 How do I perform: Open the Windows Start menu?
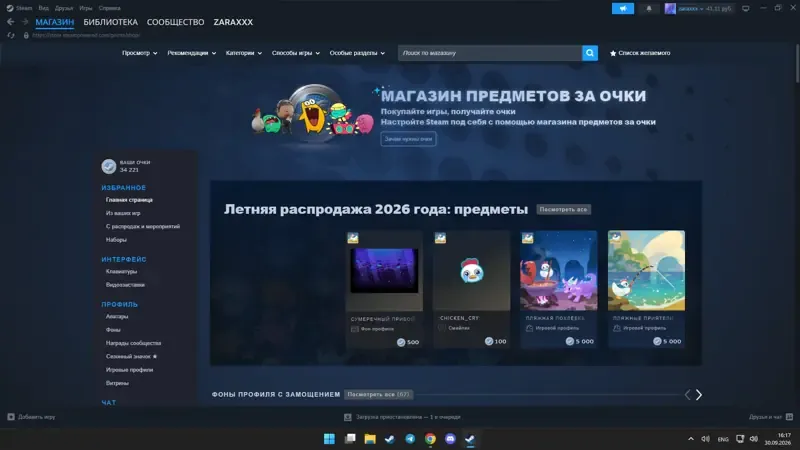pos(330,439)
